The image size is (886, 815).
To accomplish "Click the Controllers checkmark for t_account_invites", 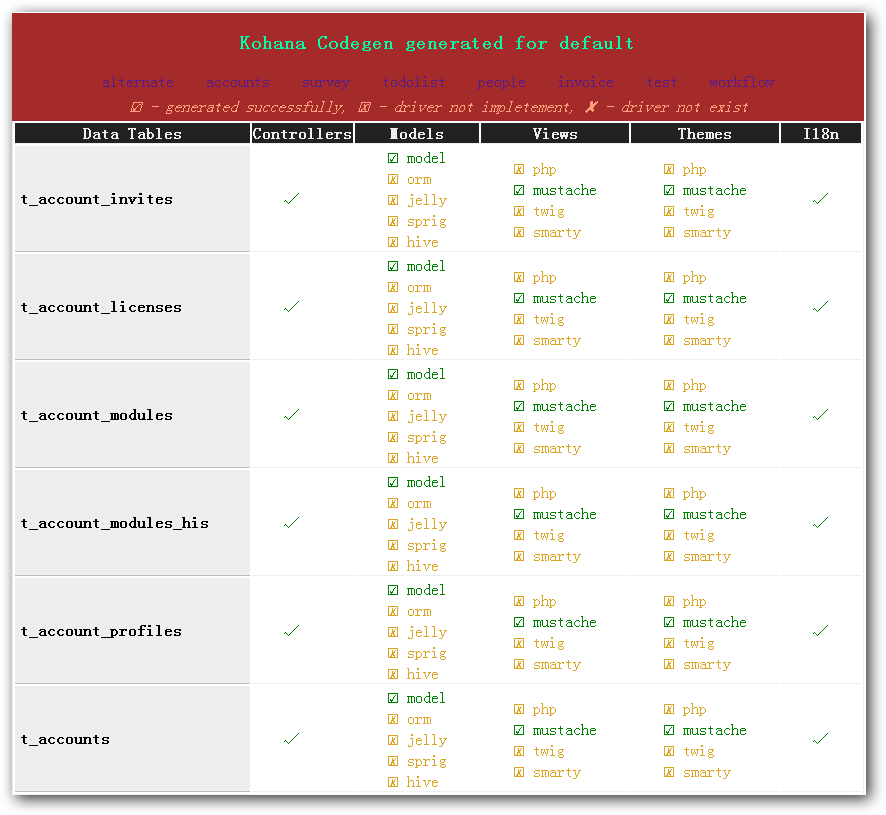I will coord(292,199).
